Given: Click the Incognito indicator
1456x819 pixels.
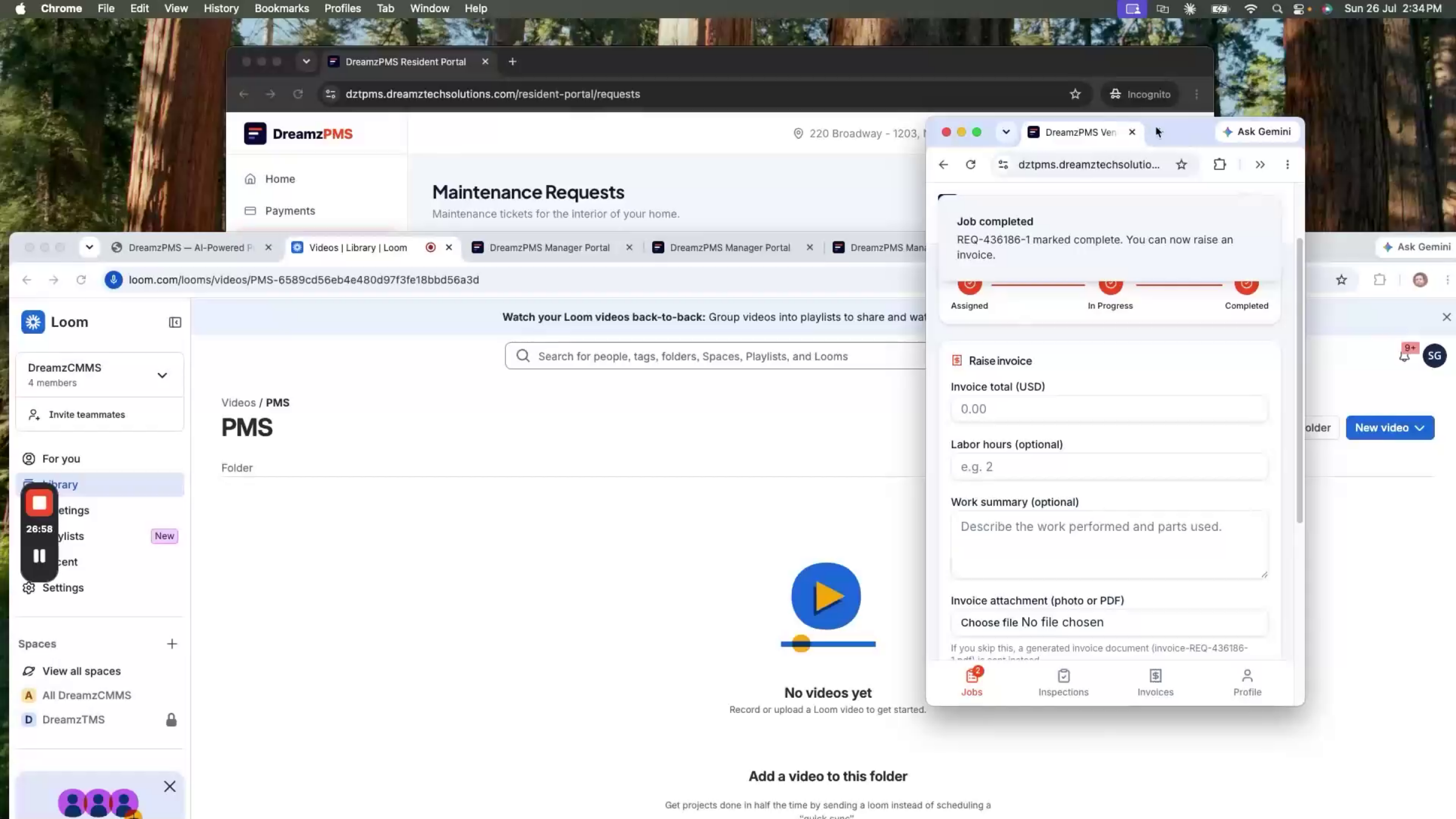Looking at the screenshot, I should pyautogui.click(x=1140, y=94).
